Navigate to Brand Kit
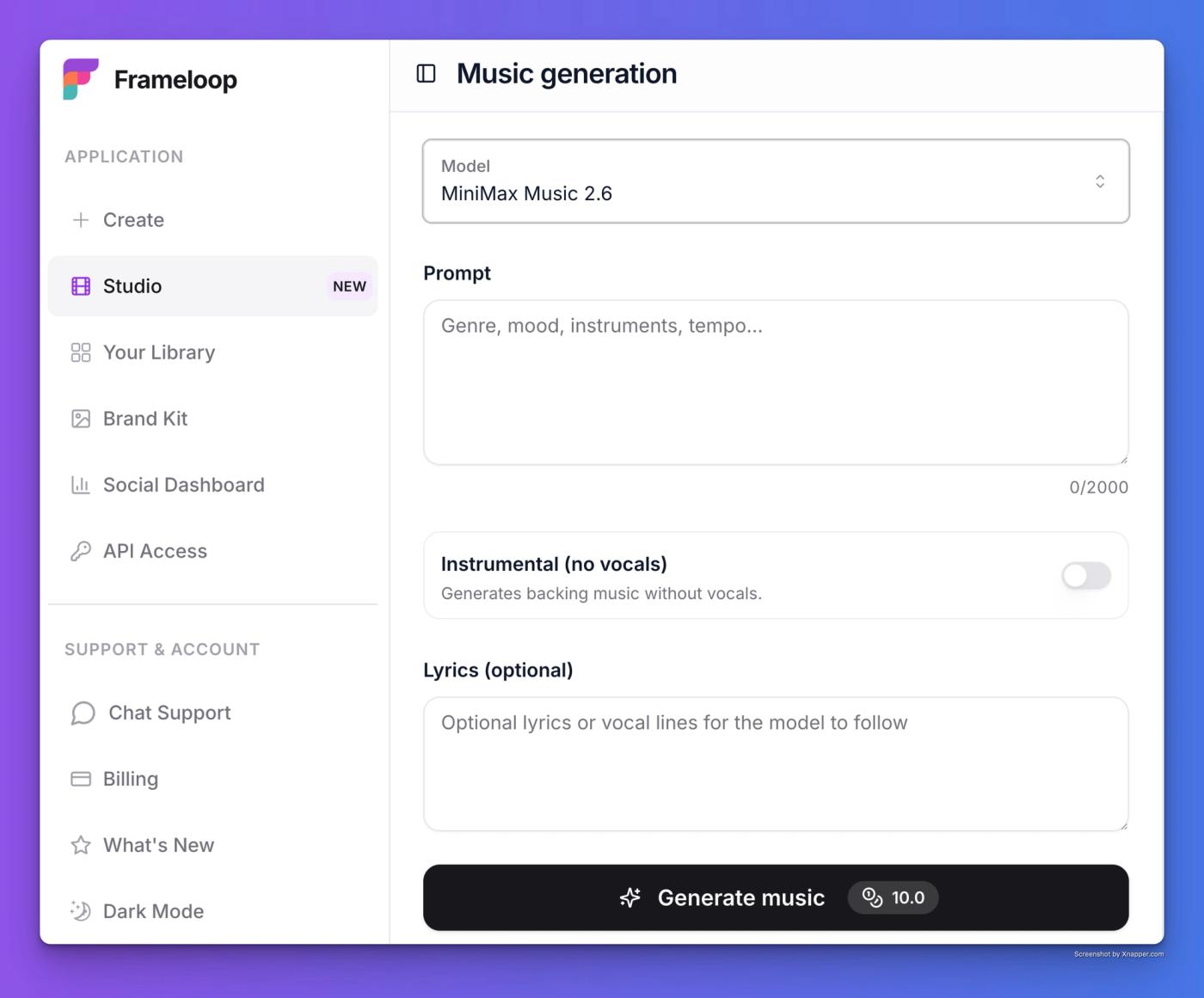This screenshot has height=998, width=1204. tap(212, 419)
